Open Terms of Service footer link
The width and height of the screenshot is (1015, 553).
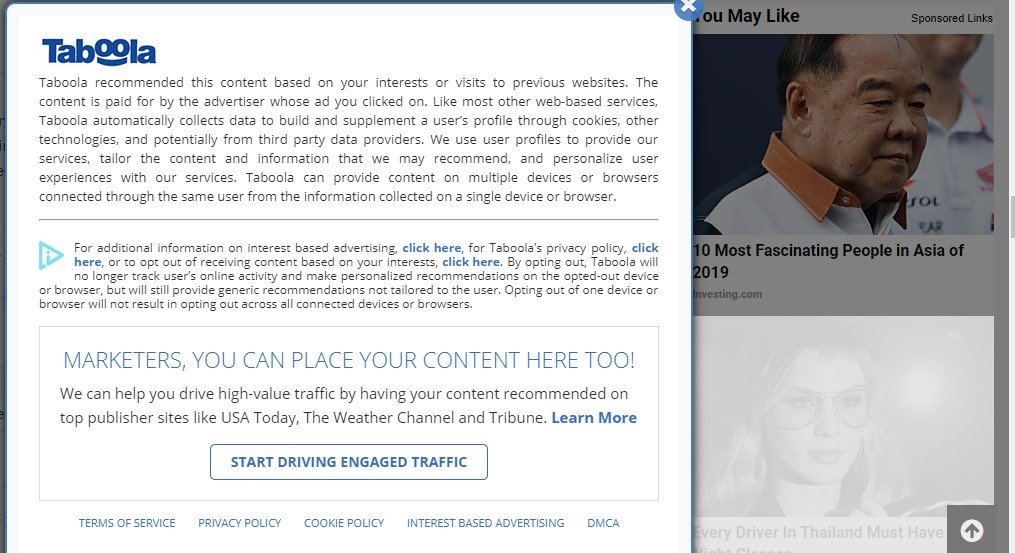tap(127, 523)
